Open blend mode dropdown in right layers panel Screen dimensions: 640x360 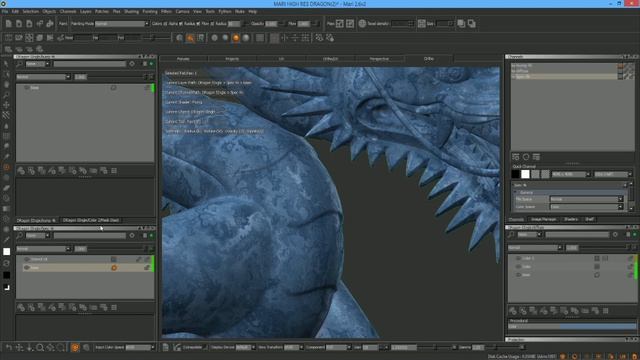[535, 248]
